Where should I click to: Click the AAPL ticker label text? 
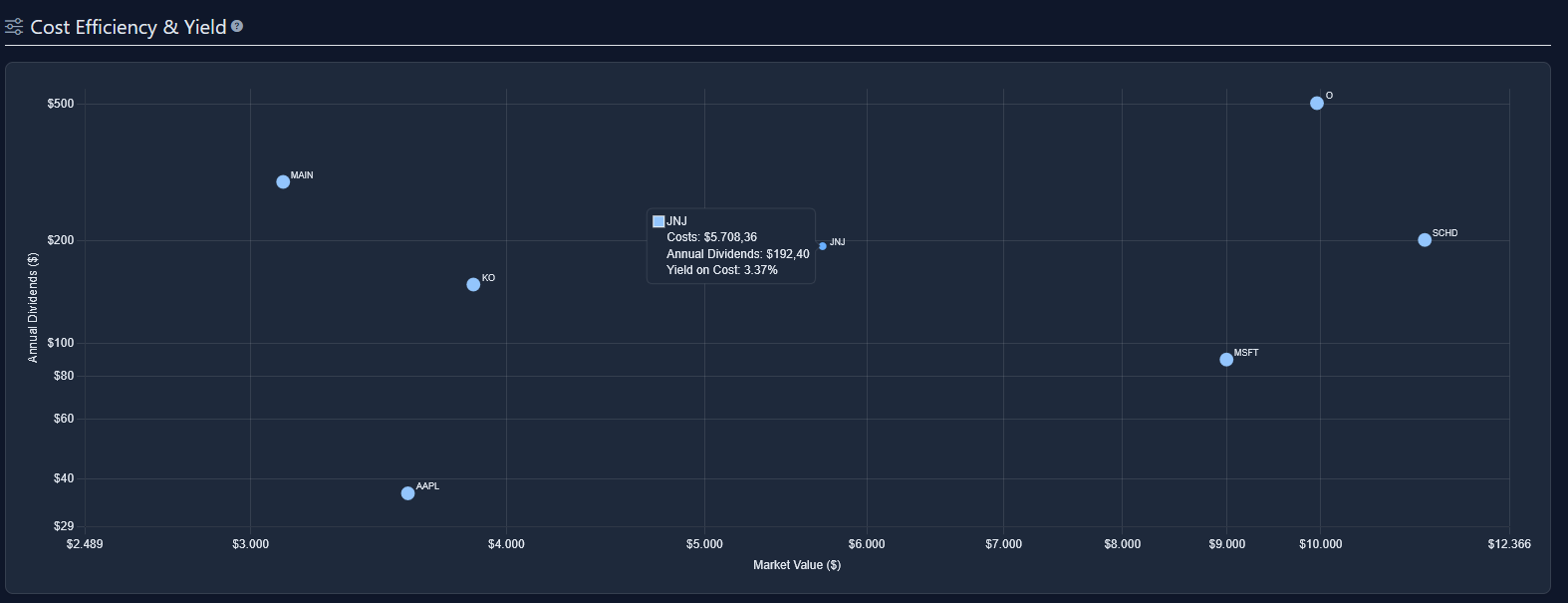[427, 486]
